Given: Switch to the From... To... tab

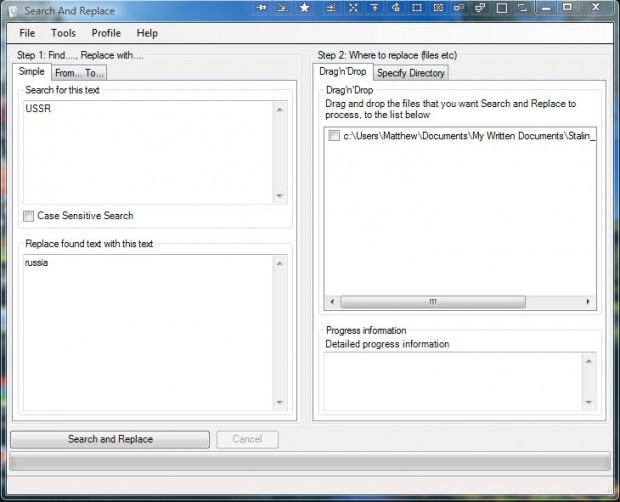Looking at the screenshot, I should (79, 73).
